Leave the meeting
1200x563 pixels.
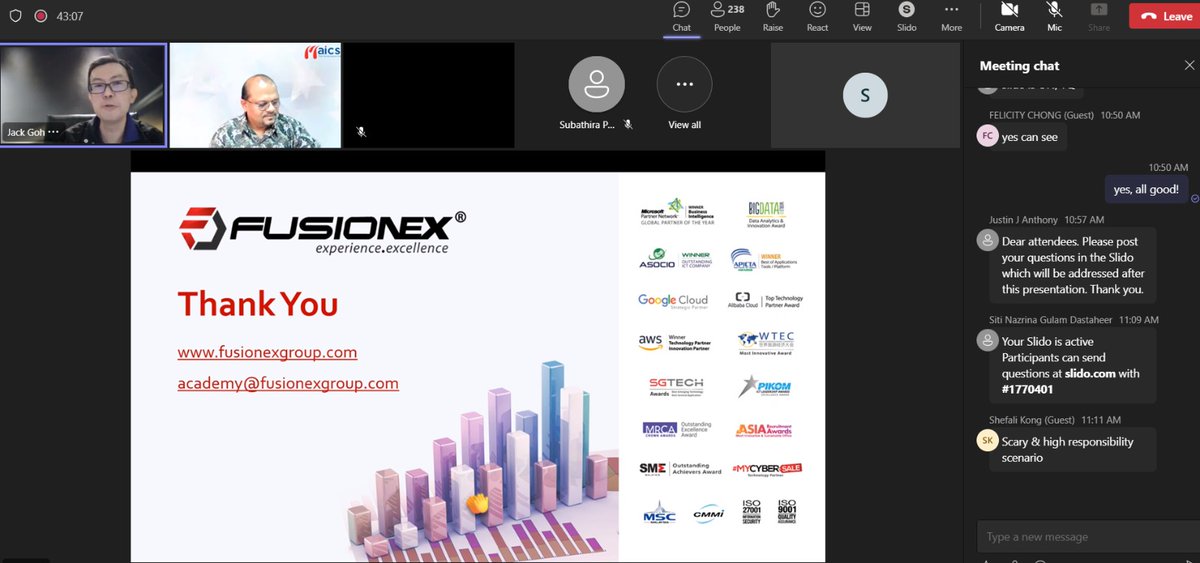(x=1164, y=16)
